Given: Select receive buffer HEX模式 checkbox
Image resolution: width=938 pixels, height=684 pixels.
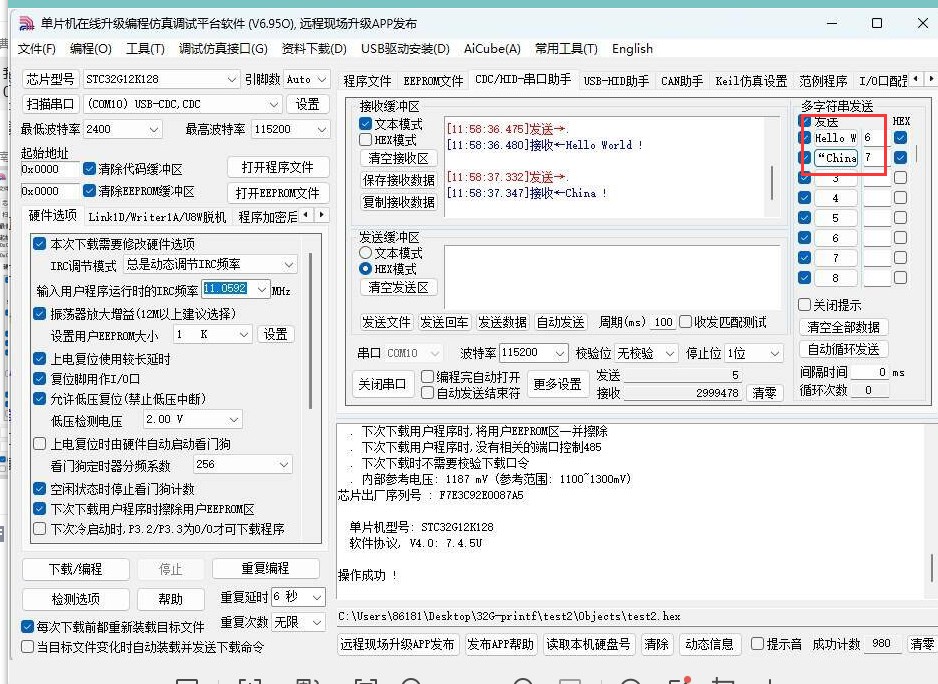Looking at the screenshot, I should point(366,139).
